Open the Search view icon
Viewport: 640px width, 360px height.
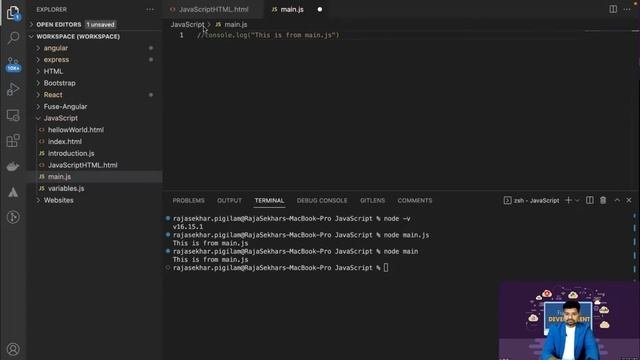pos(13,38)
